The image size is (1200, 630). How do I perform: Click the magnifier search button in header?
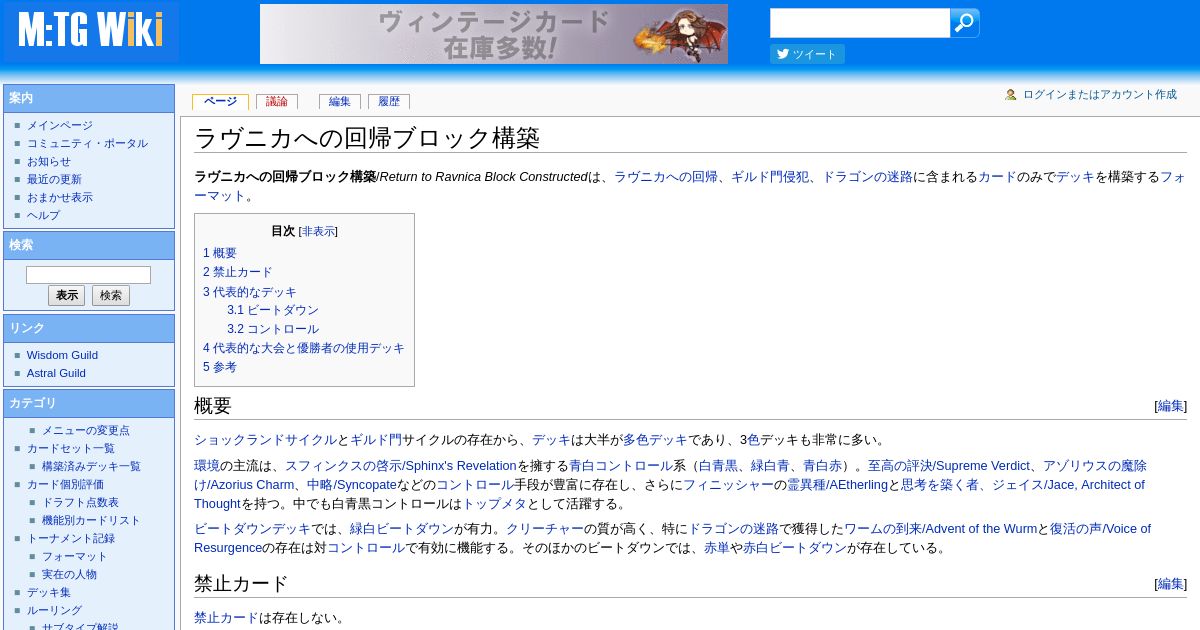click(x=964, y=23)
